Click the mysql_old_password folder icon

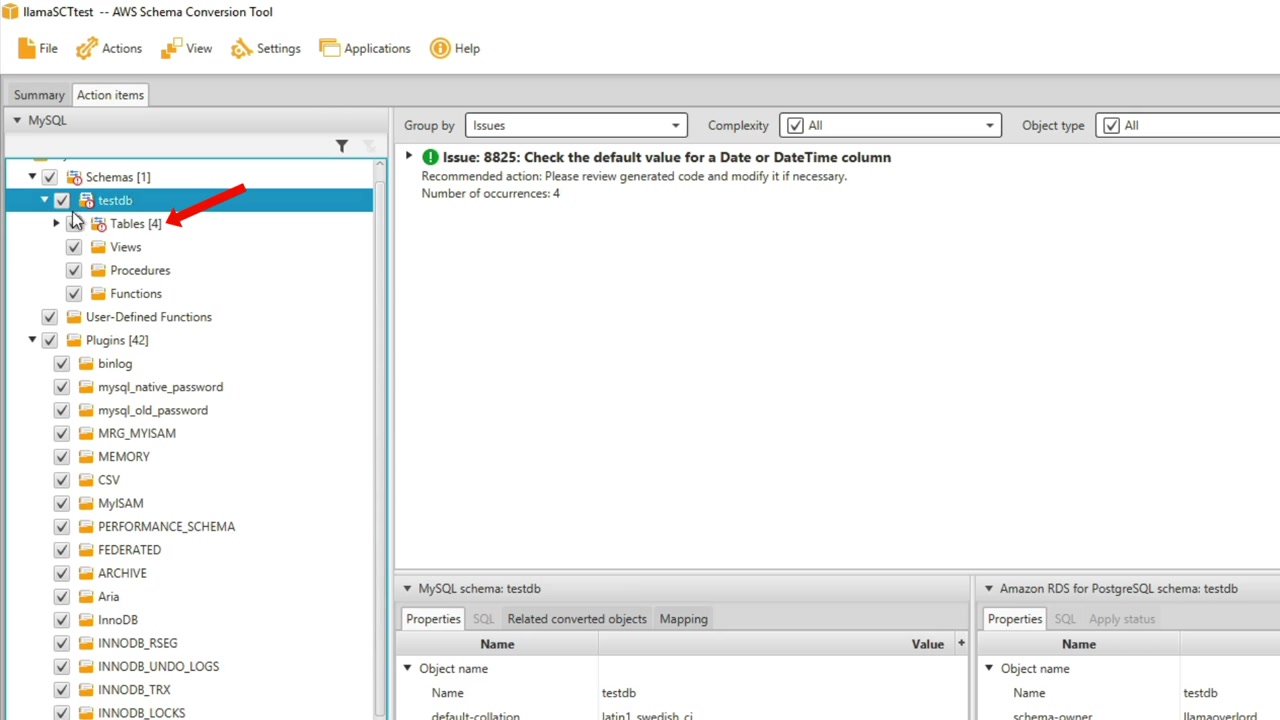[86, 410]
